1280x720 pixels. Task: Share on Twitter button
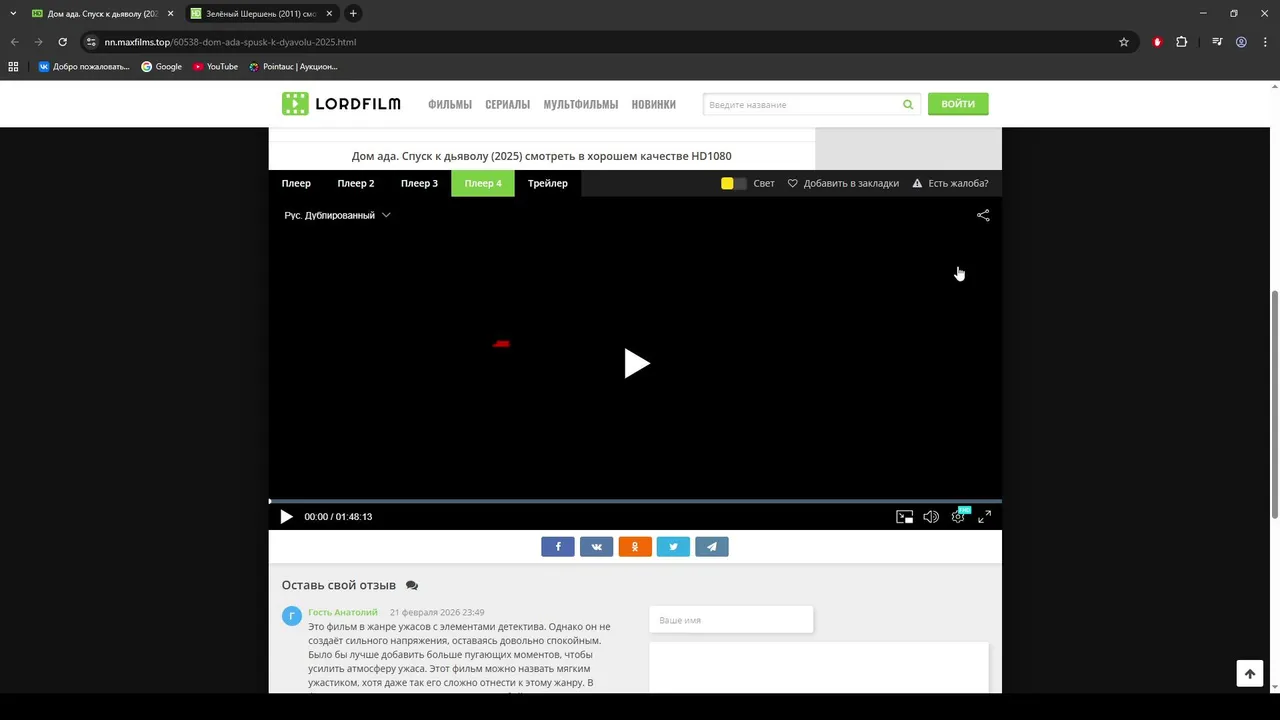[x=673, y=546]
